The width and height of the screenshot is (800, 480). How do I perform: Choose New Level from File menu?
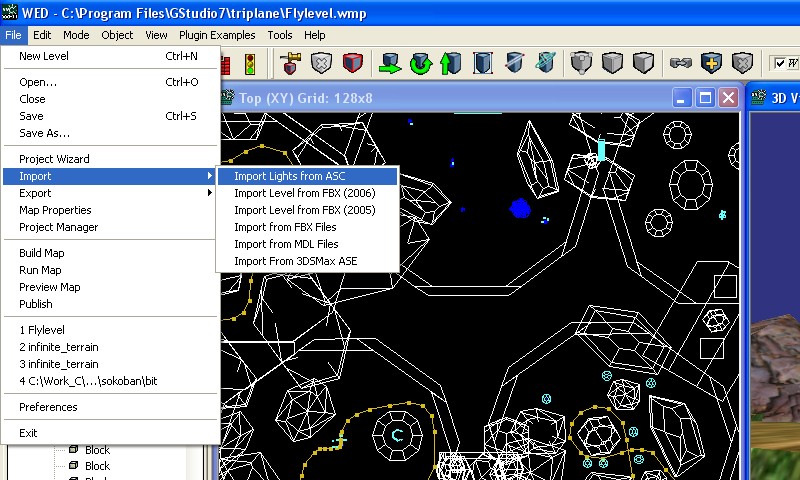111,56
